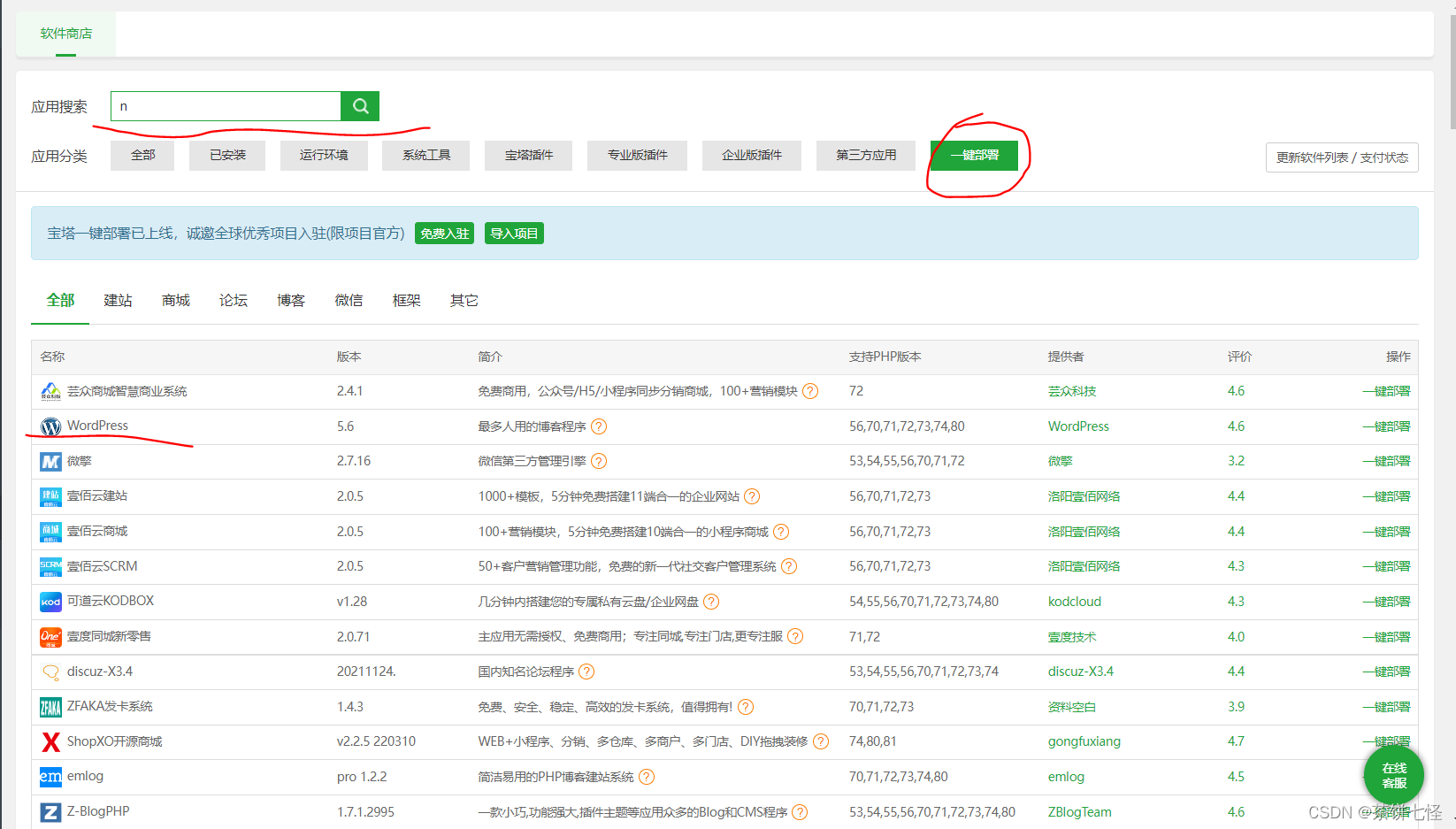Open help icon for Z-BlogPHP description

800,812
